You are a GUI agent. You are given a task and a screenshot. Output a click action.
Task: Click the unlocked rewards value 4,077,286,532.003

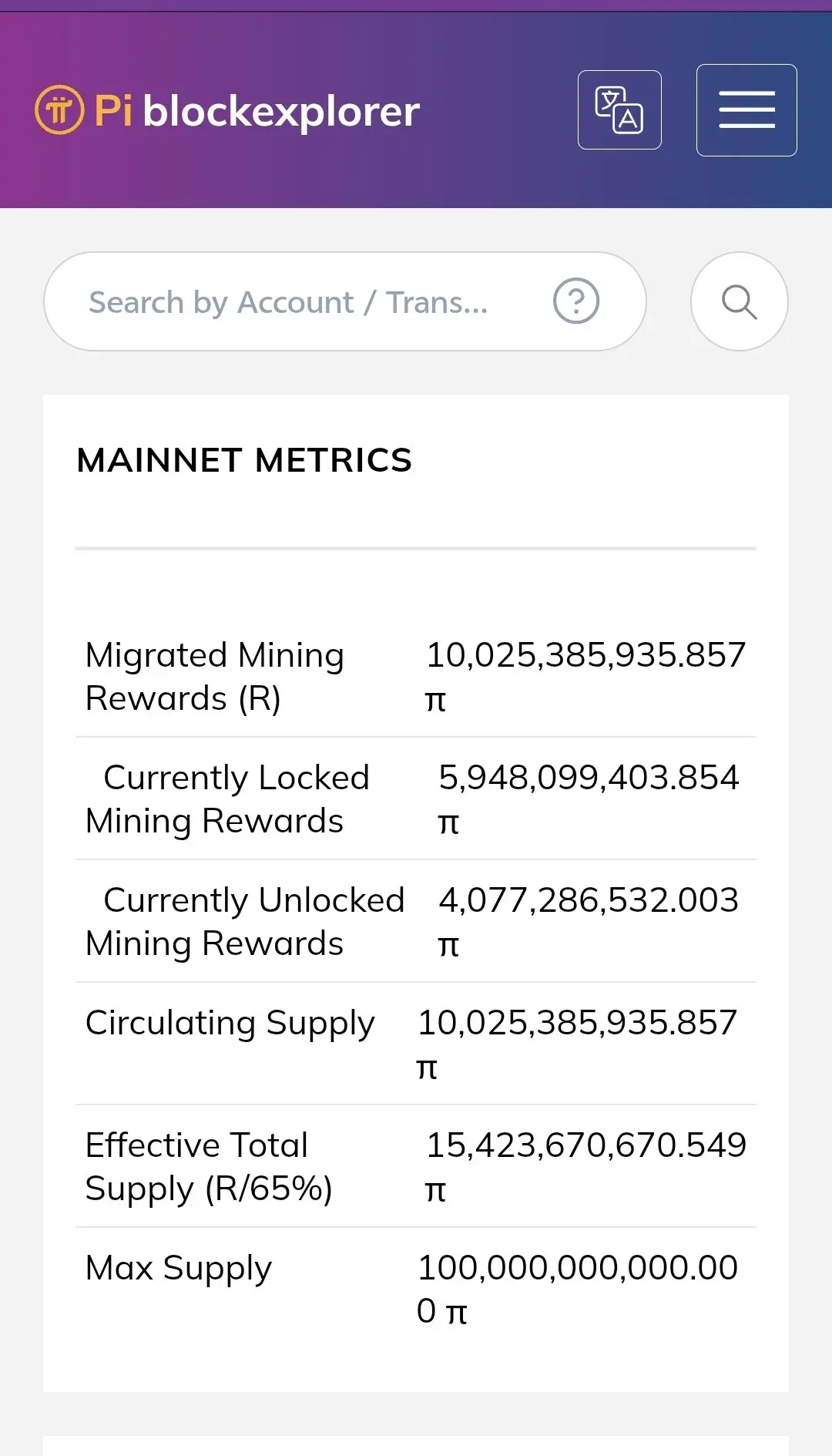tap(588, 901)
